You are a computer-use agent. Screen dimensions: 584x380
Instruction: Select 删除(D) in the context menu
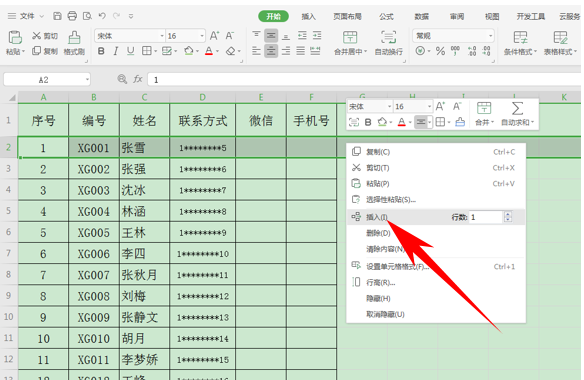coord(378,233)
